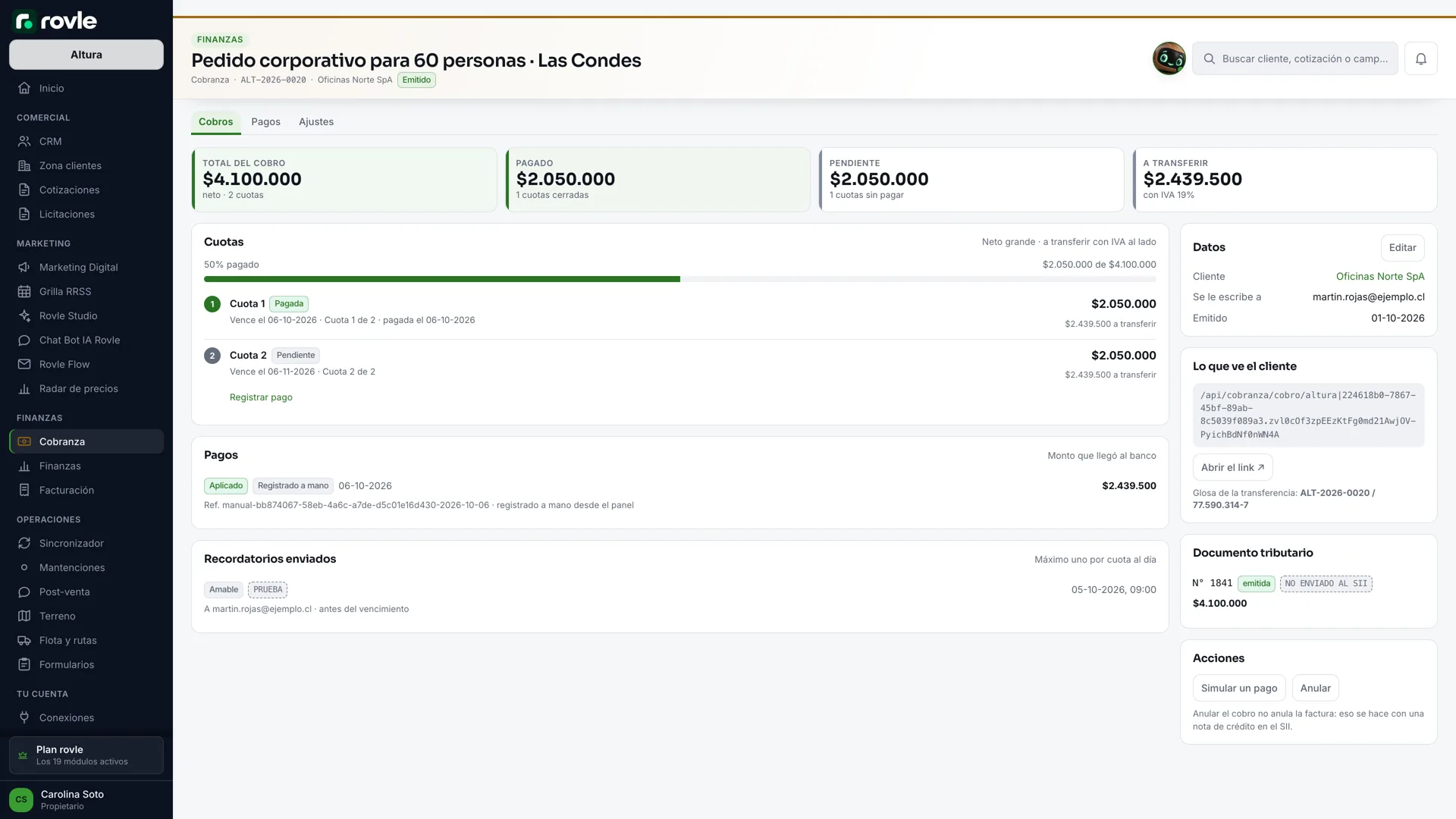Viewport: 1456px width, 819px height.
Task: Click the Post-venta chat icon
Action: 24,591
